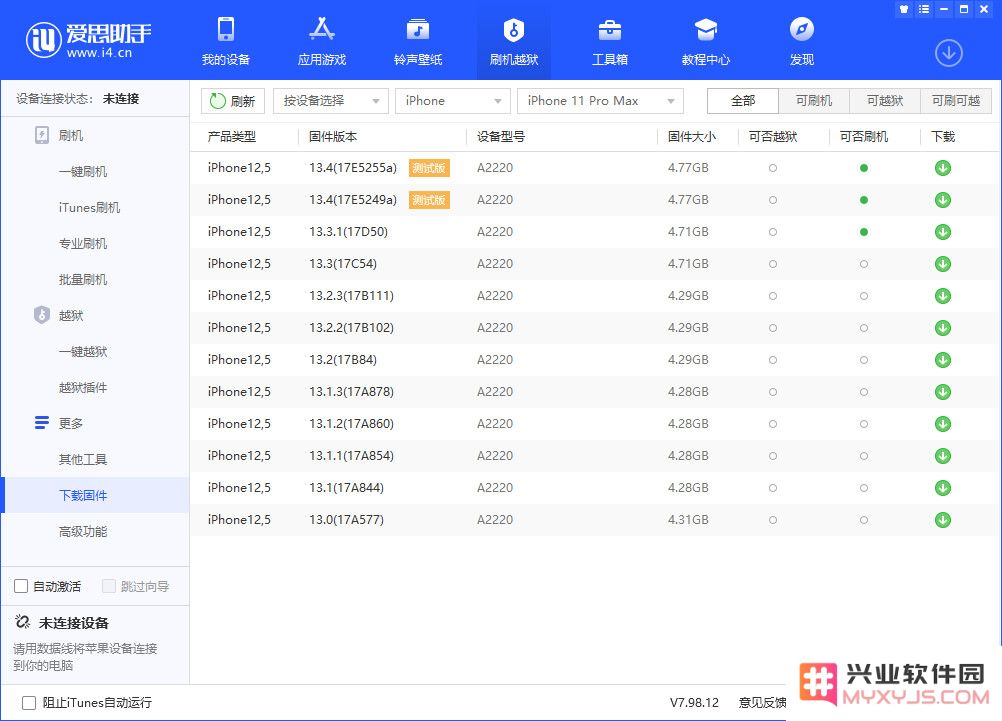Open 批量刷机 in the sidebar
Viewport: 1002px width, 721px height.
83,279
